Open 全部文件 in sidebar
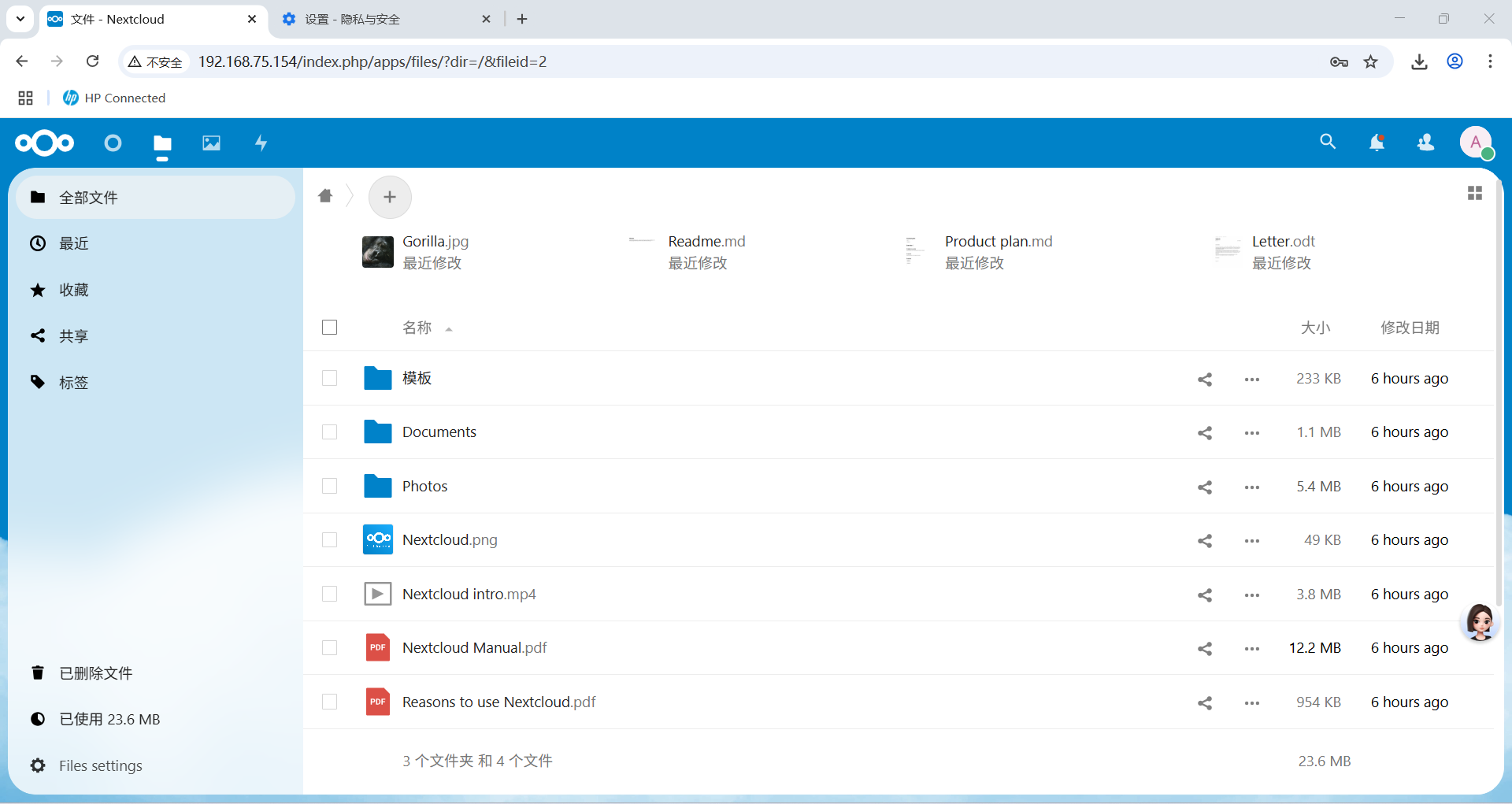 (x=155, y=197)
